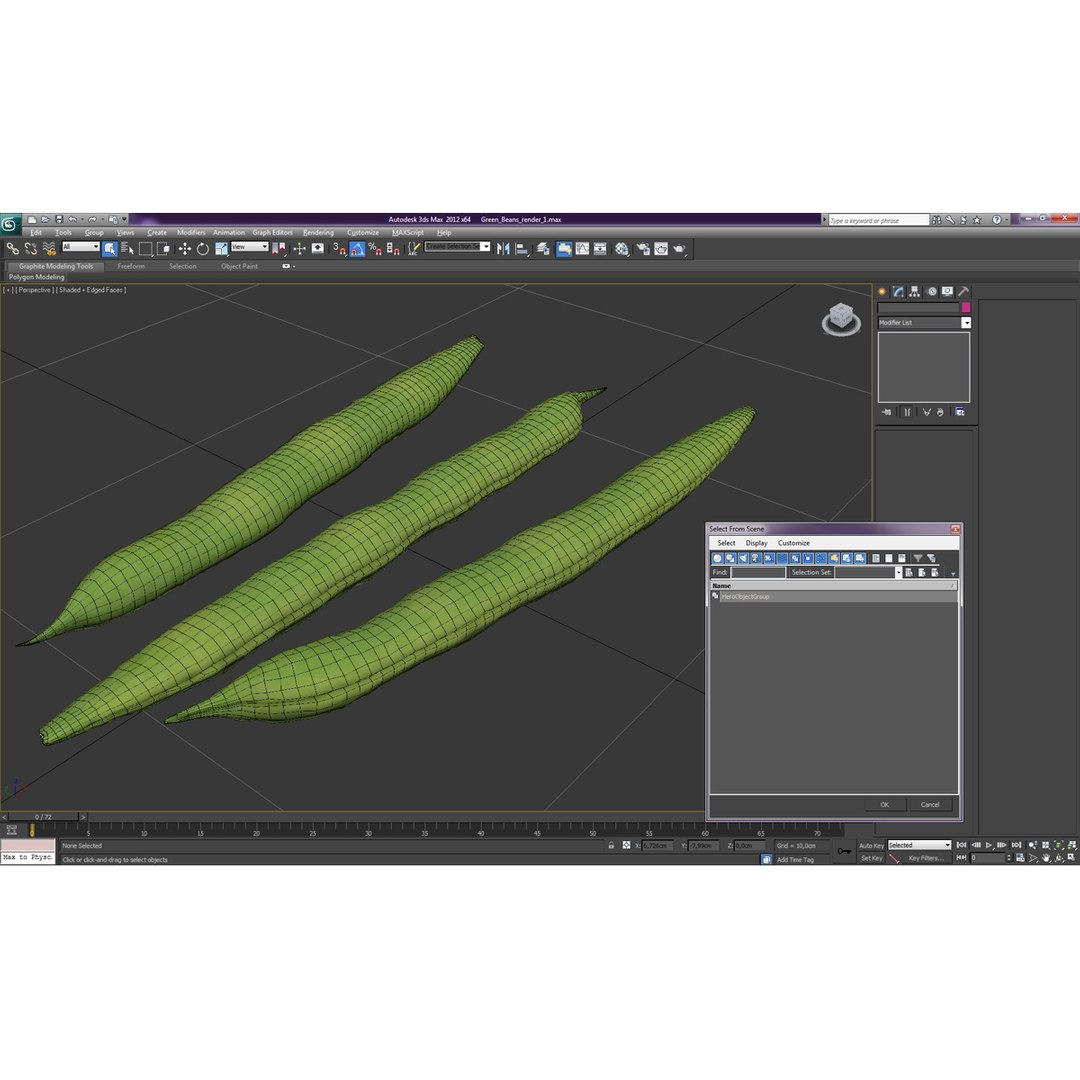Click Render Production teapot icon
1080x1080 pixels.
pos(680,249)
